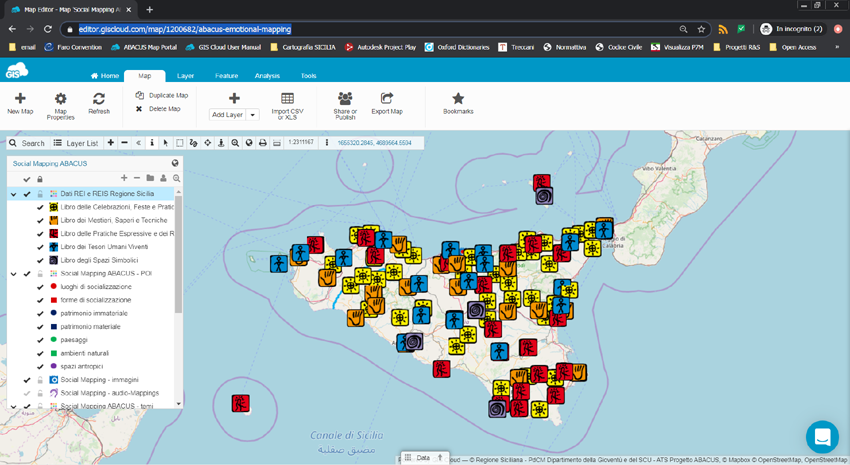Click the print map tool
This screenshot has width=850, height=465.
(x=263, y=143)
